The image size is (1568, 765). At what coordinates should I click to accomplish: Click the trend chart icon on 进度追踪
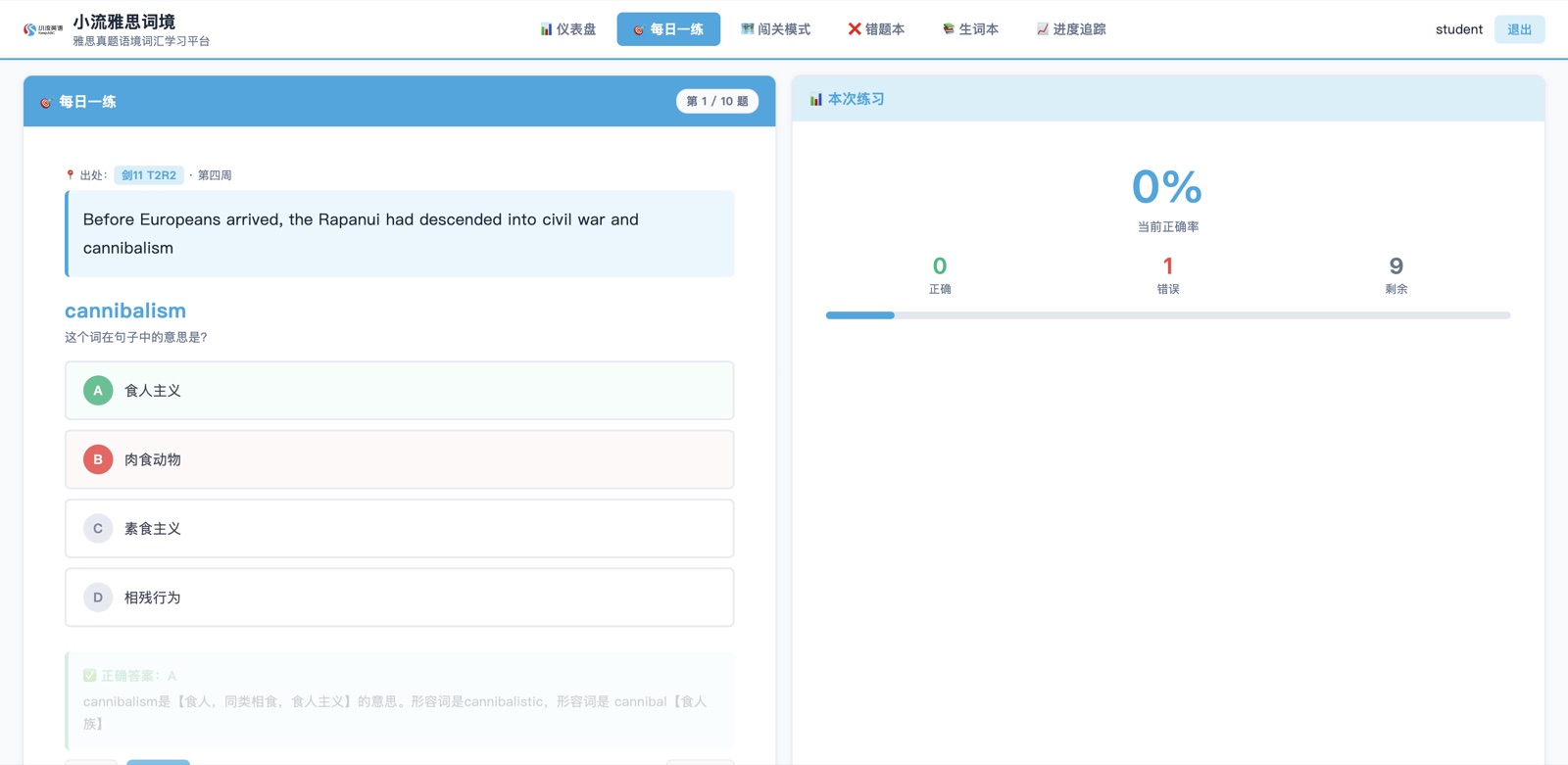[x=1042, y=29]
